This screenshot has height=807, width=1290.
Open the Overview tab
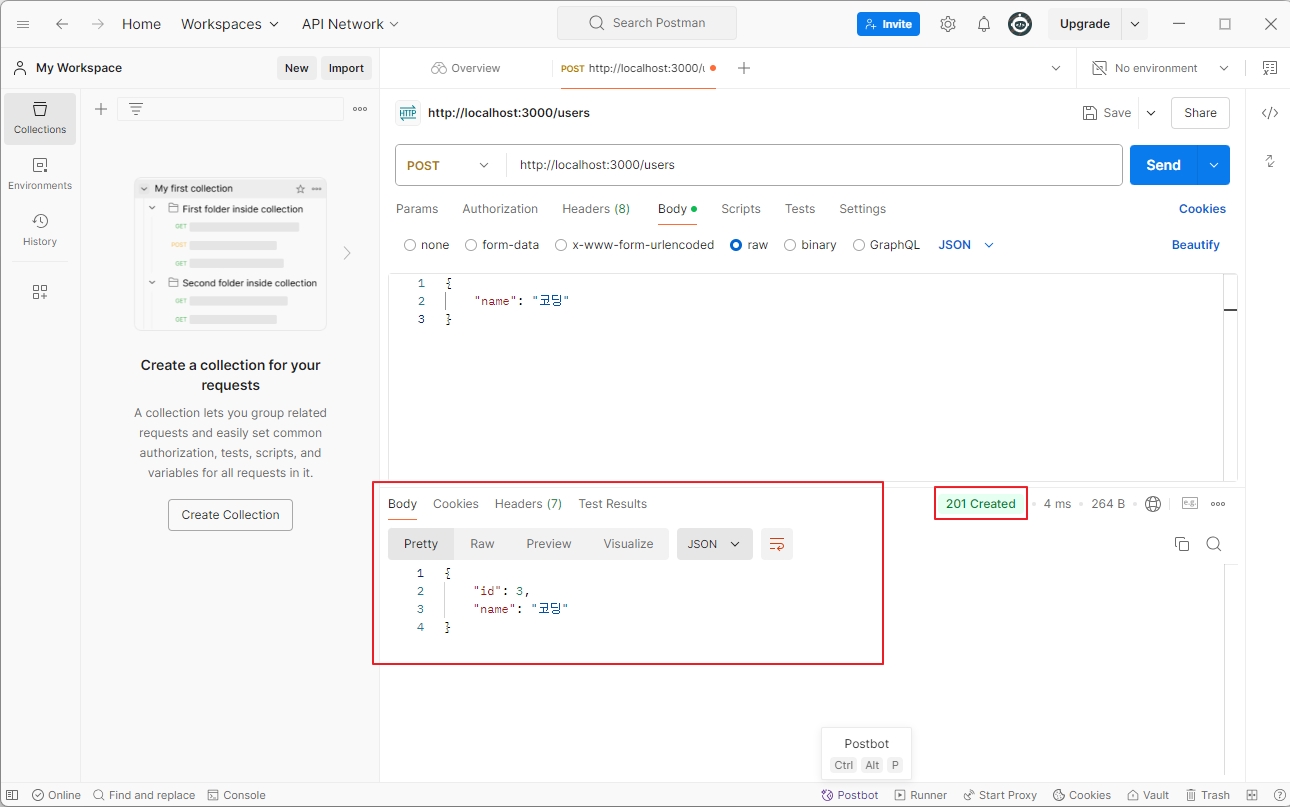point(466,68)
